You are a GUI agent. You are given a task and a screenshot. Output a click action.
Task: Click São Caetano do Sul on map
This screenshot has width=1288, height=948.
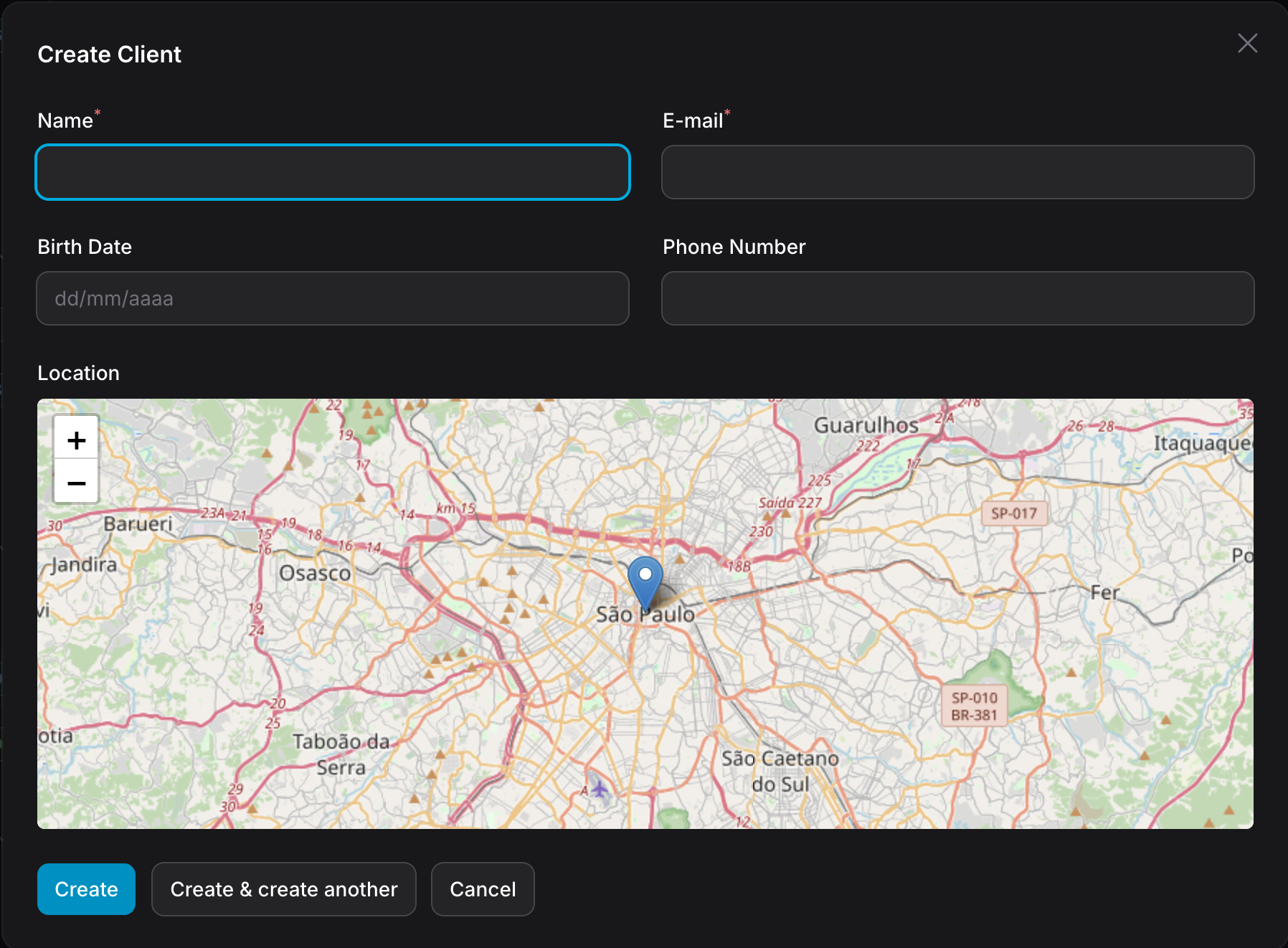(x=780, y=771)
